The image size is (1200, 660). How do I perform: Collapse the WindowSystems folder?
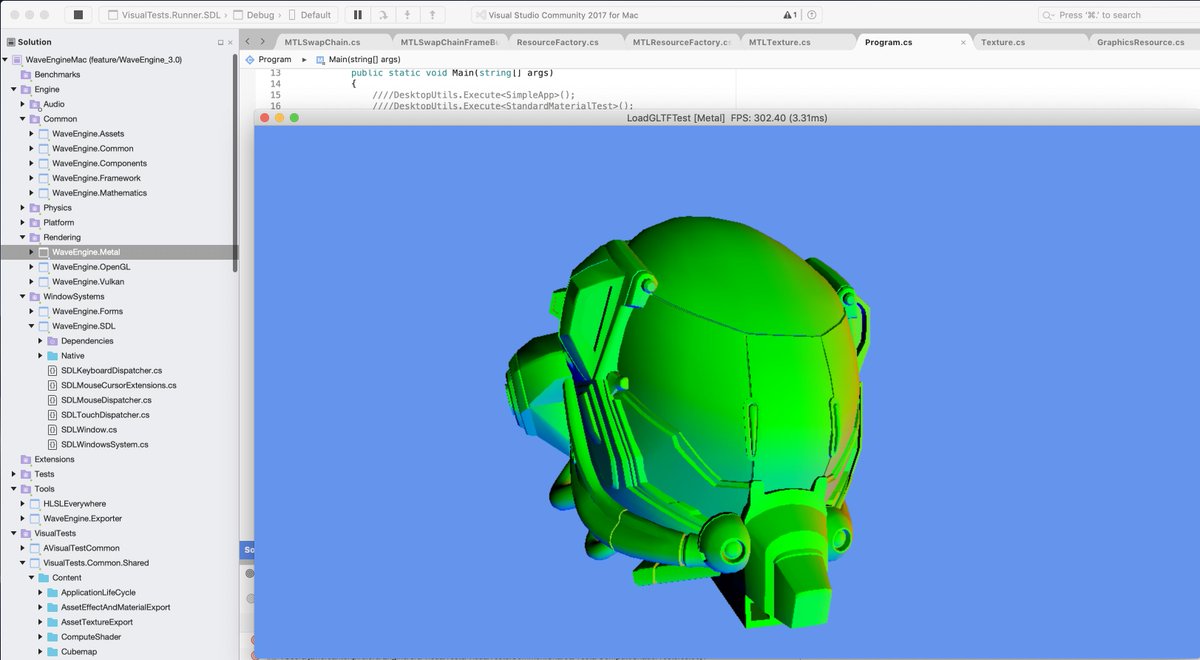(22, 296)
